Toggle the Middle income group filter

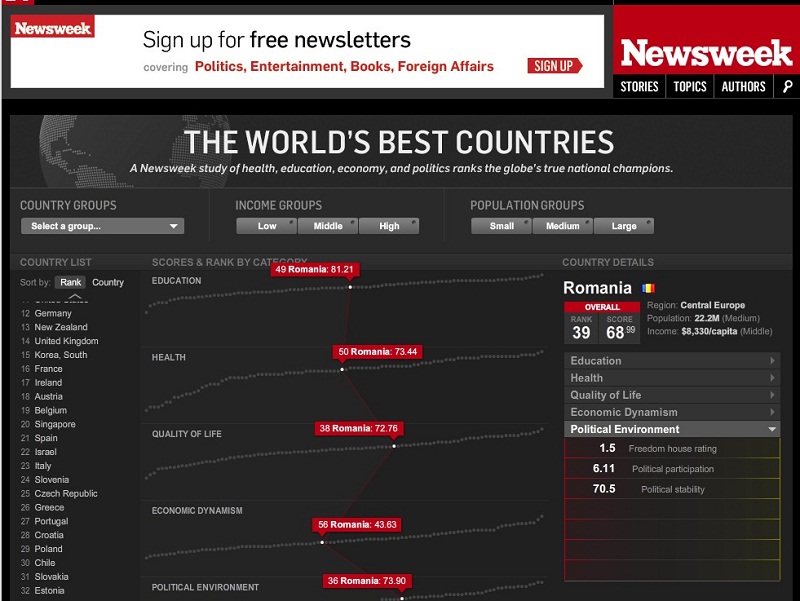coord(328,226)
